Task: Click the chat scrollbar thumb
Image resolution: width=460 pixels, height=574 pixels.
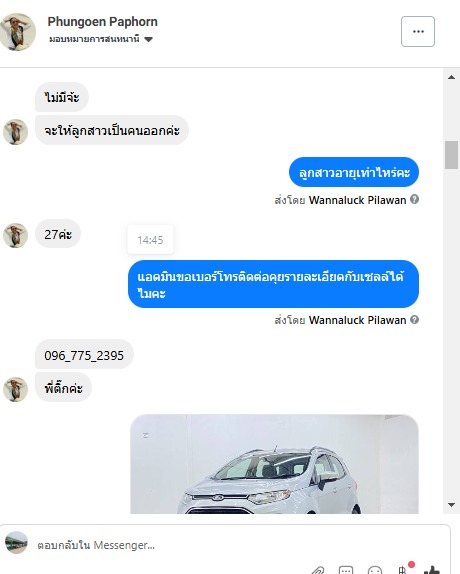Action: coord(451,155)
